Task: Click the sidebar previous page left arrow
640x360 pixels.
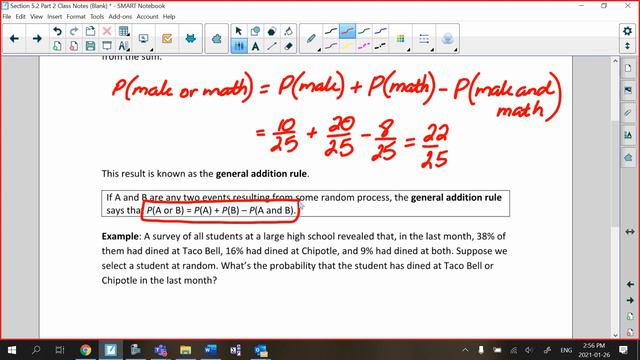Action: pyautogui.click(x=630, y=284)
